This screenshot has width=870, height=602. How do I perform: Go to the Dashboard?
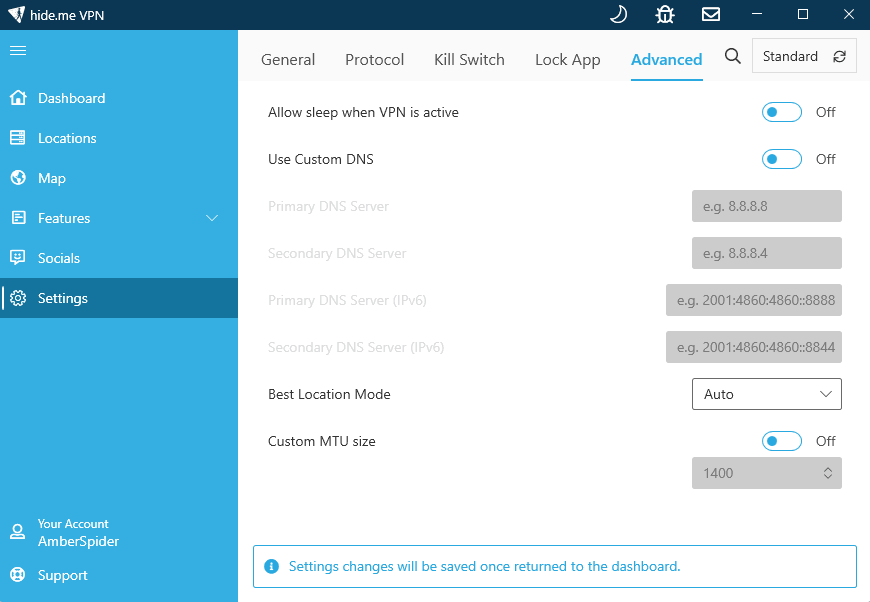pyautogui.click(x=70, y=98)
